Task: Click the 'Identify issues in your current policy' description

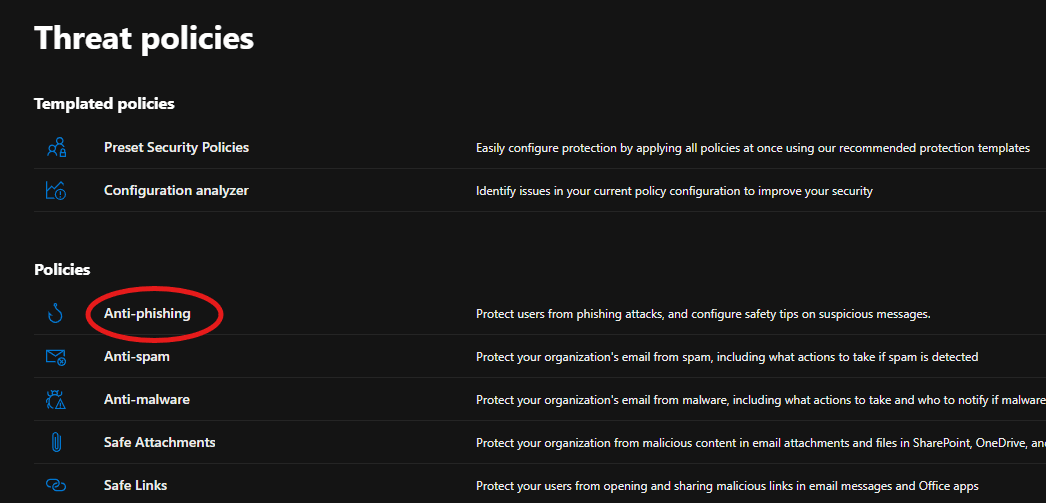Action: tap(674, 191)
